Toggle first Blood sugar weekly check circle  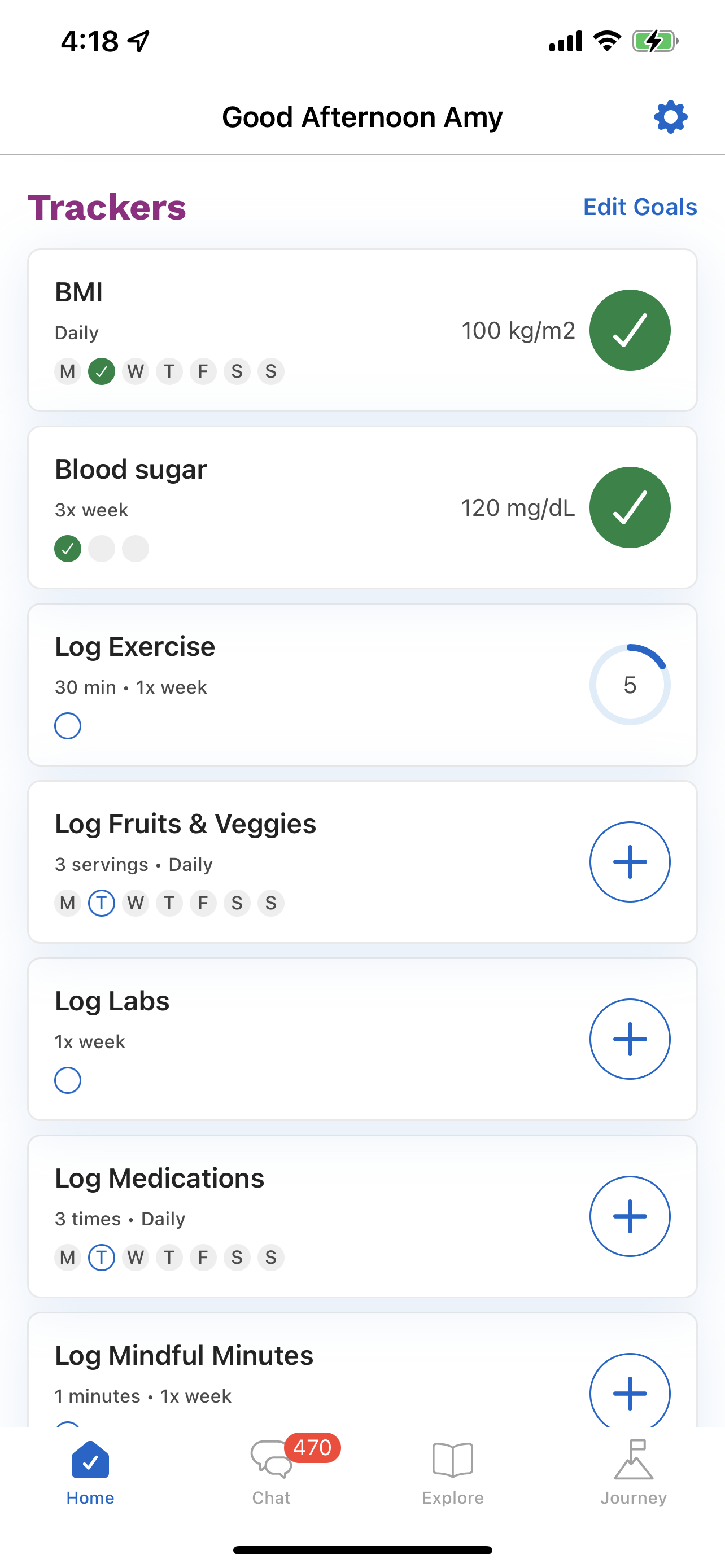pyautogui.click(x=68, y=549)
